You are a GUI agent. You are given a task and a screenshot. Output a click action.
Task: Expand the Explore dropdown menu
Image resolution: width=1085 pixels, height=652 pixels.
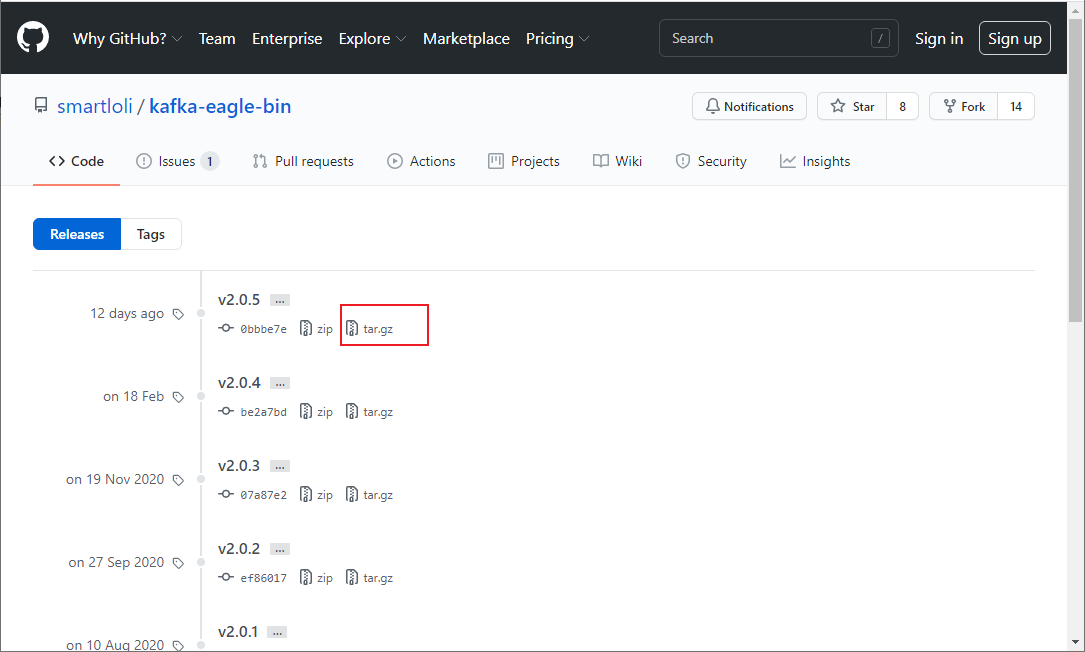(372, 39)
